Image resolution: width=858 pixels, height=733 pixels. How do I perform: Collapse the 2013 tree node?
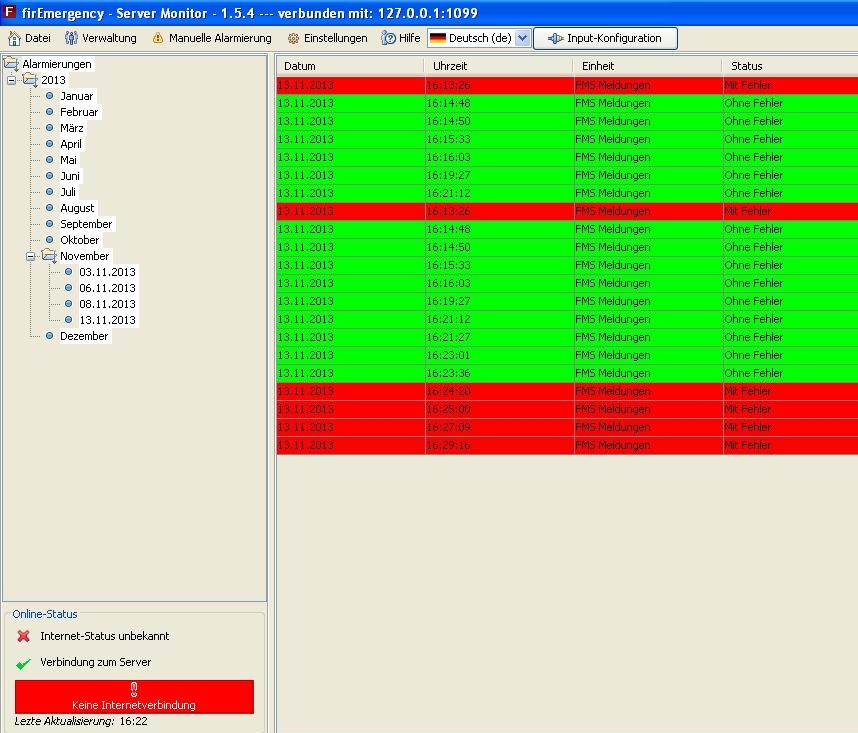11,80
